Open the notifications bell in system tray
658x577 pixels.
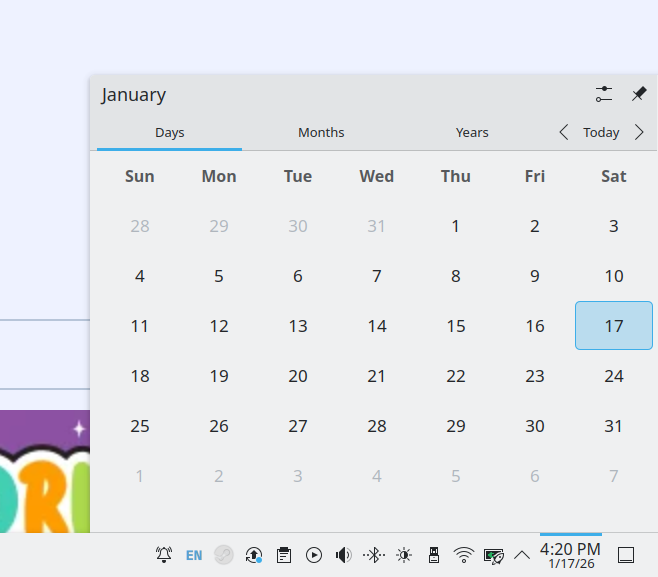pos(164,555)
